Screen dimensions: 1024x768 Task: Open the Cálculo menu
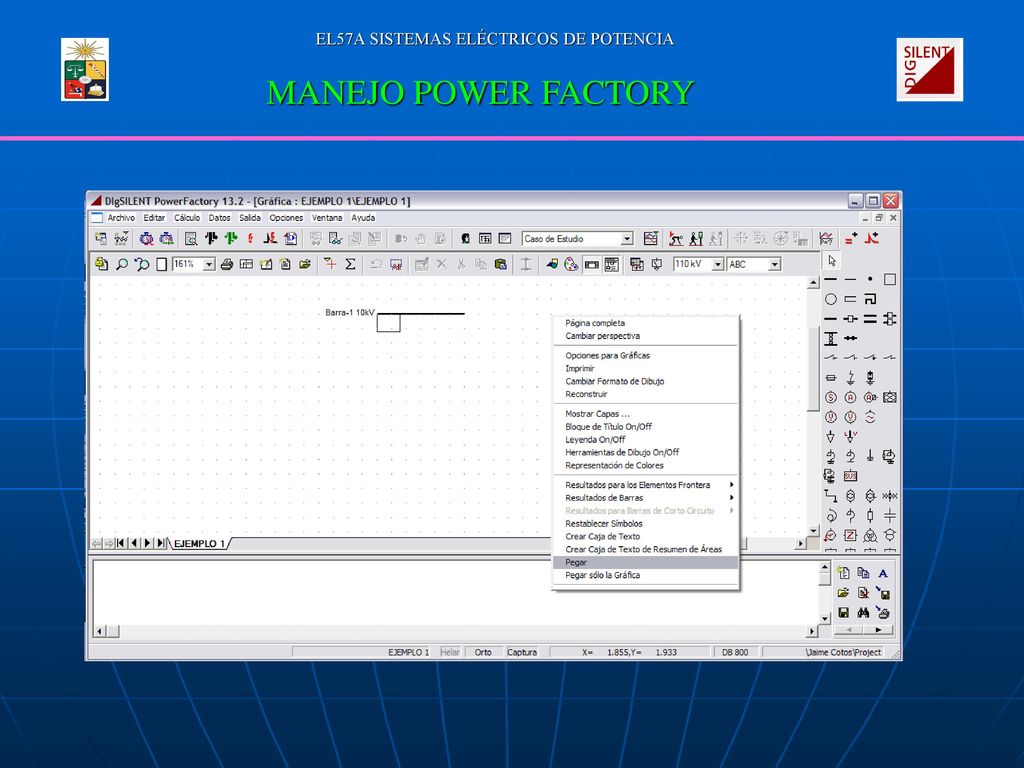click(x=187, y=218)
